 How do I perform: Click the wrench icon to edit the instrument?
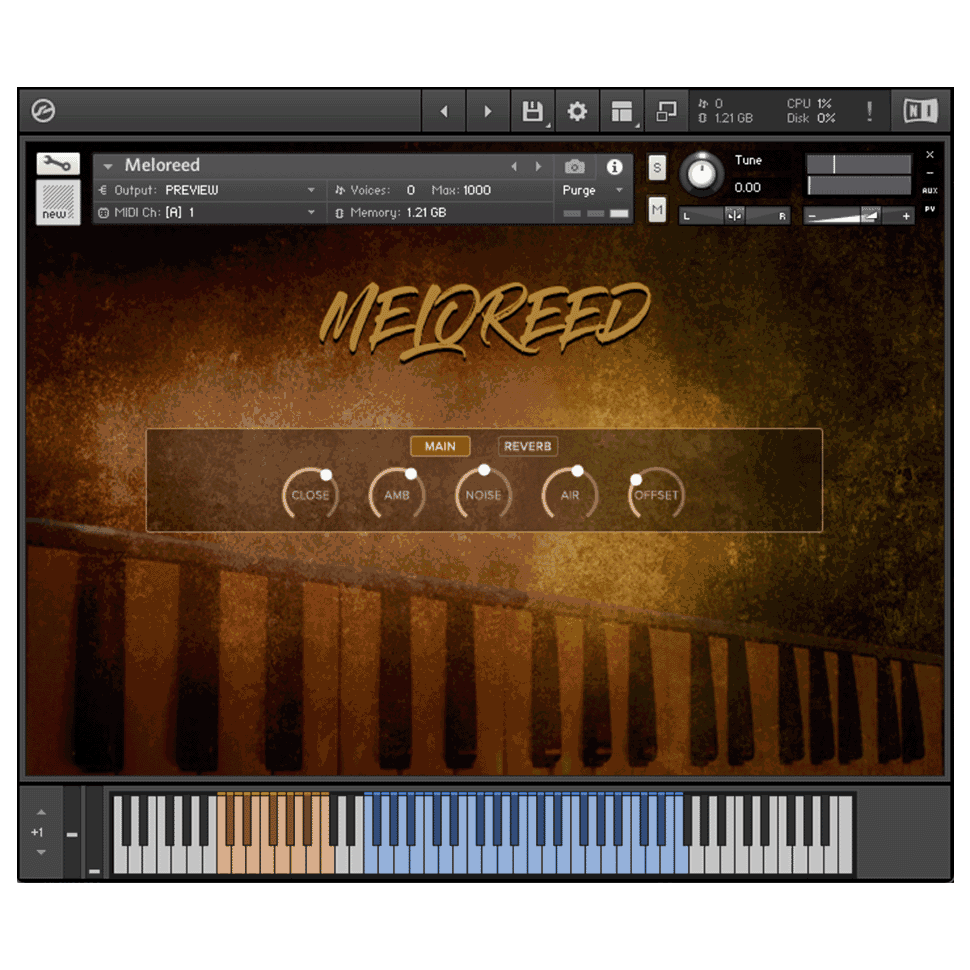pos(57,162)
